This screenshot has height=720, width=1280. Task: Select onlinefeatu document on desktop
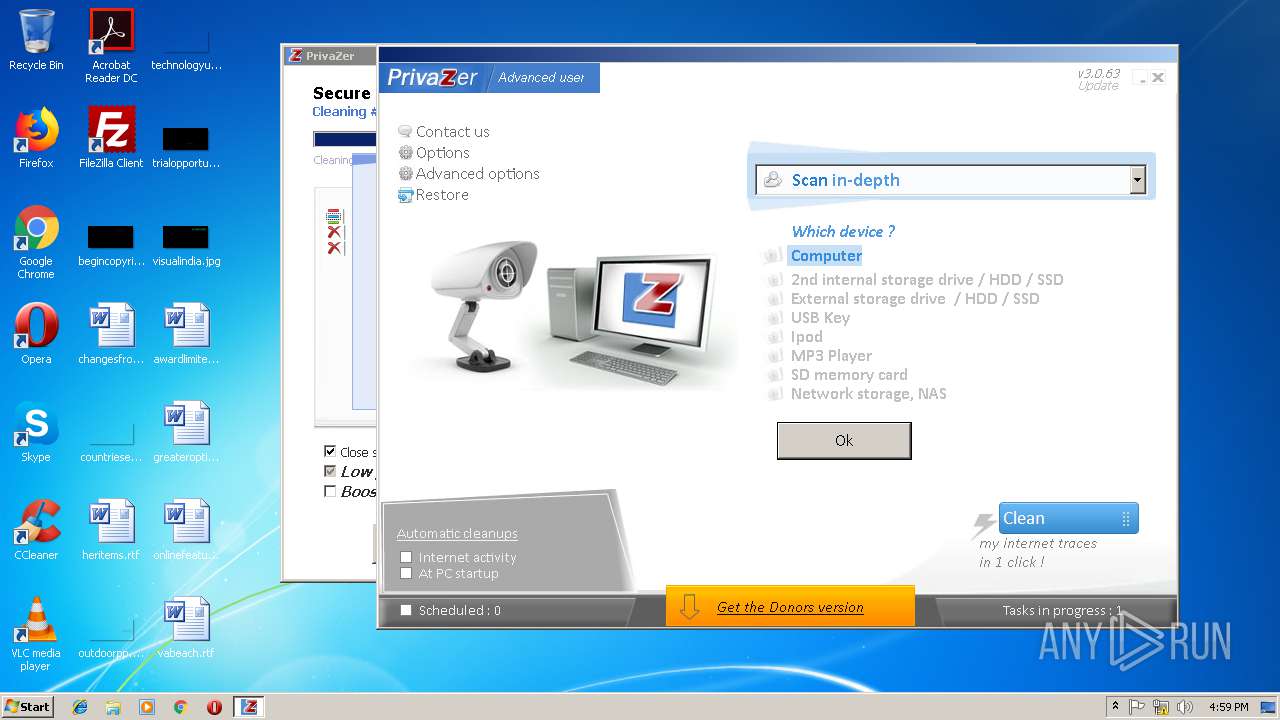point(186,530)
